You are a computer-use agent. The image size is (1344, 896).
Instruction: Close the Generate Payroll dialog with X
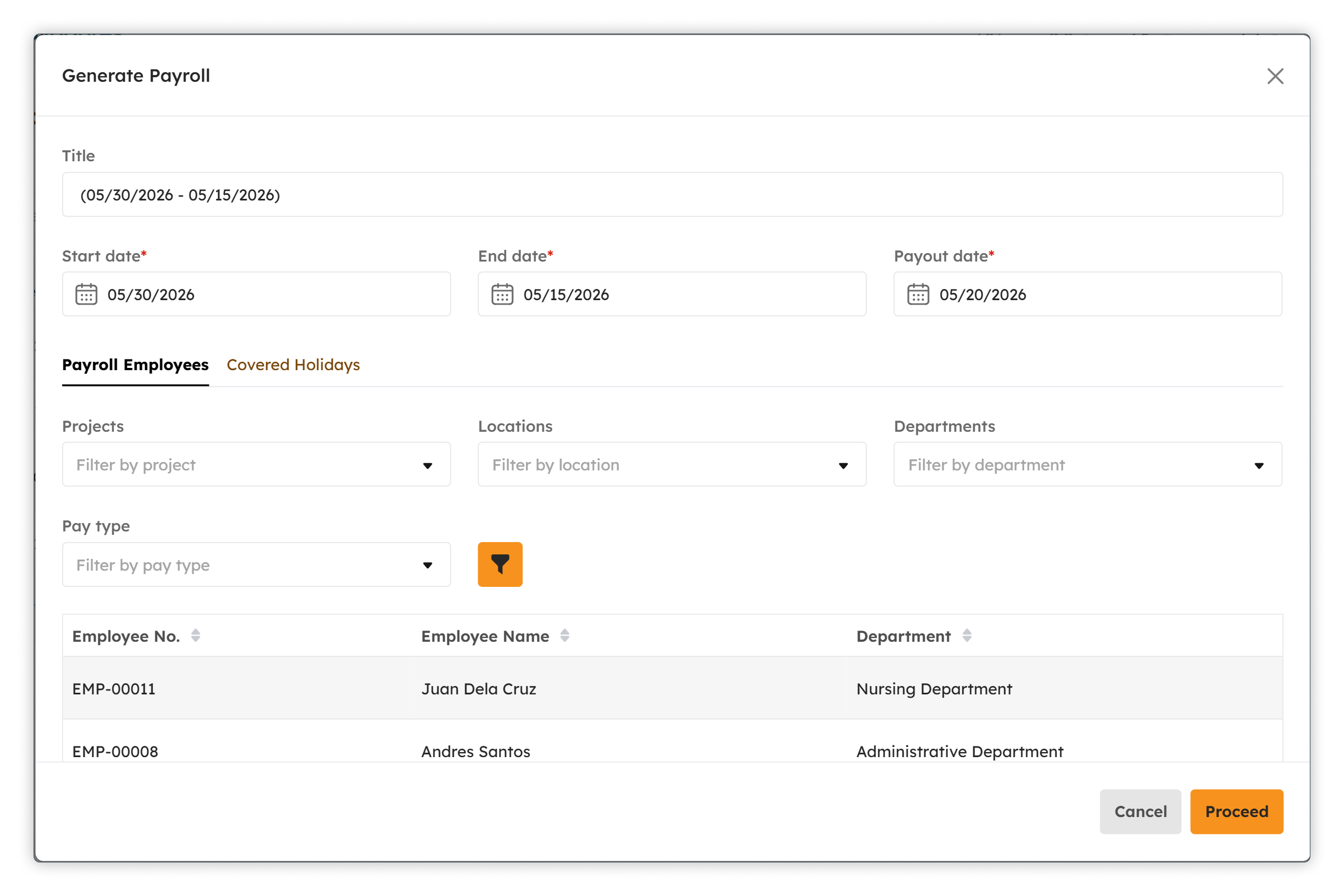(1275, 76)
